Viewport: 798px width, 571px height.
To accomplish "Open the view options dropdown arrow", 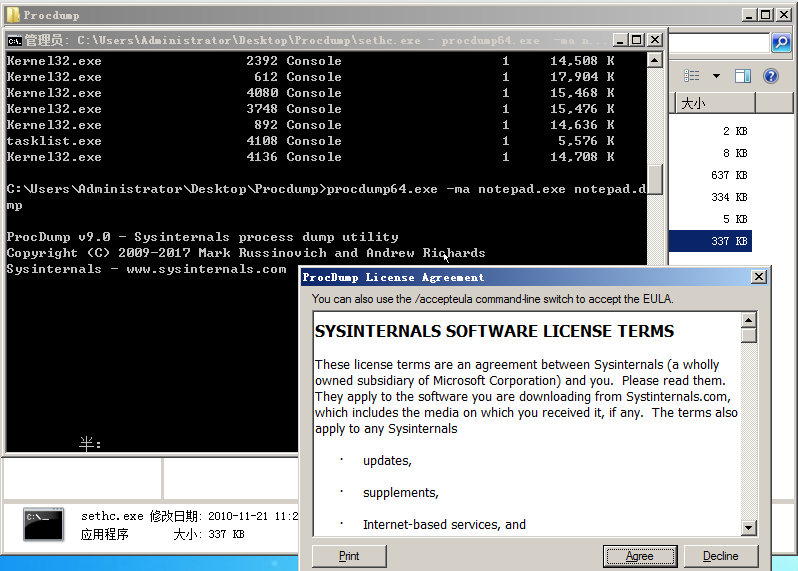I will (716, 76).
